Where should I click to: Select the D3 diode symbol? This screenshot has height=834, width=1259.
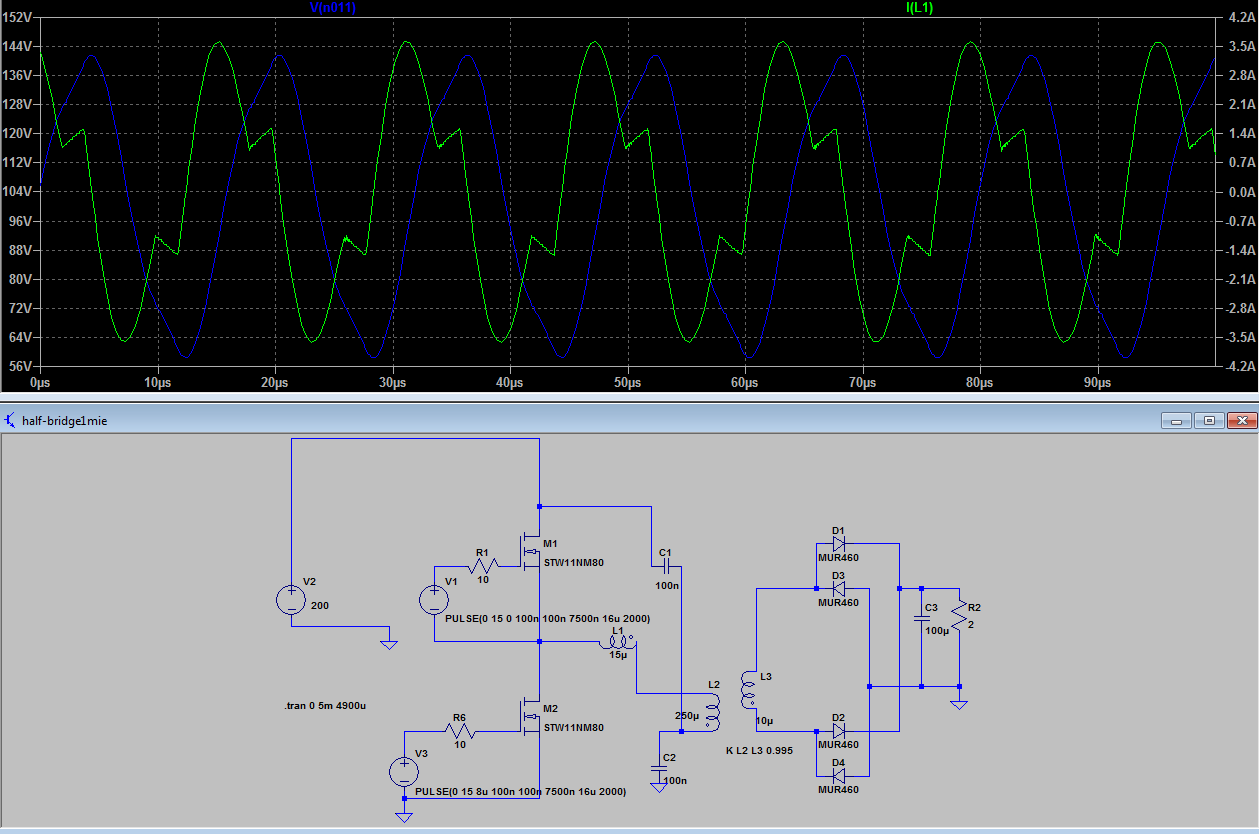tap(838, 589)
